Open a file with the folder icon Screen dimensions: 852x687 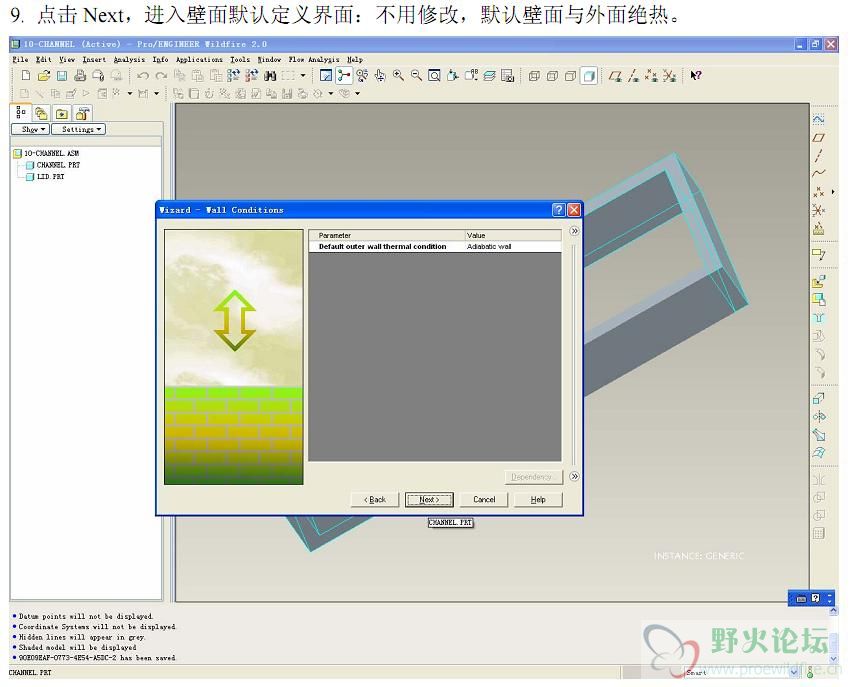click(43, 76)
